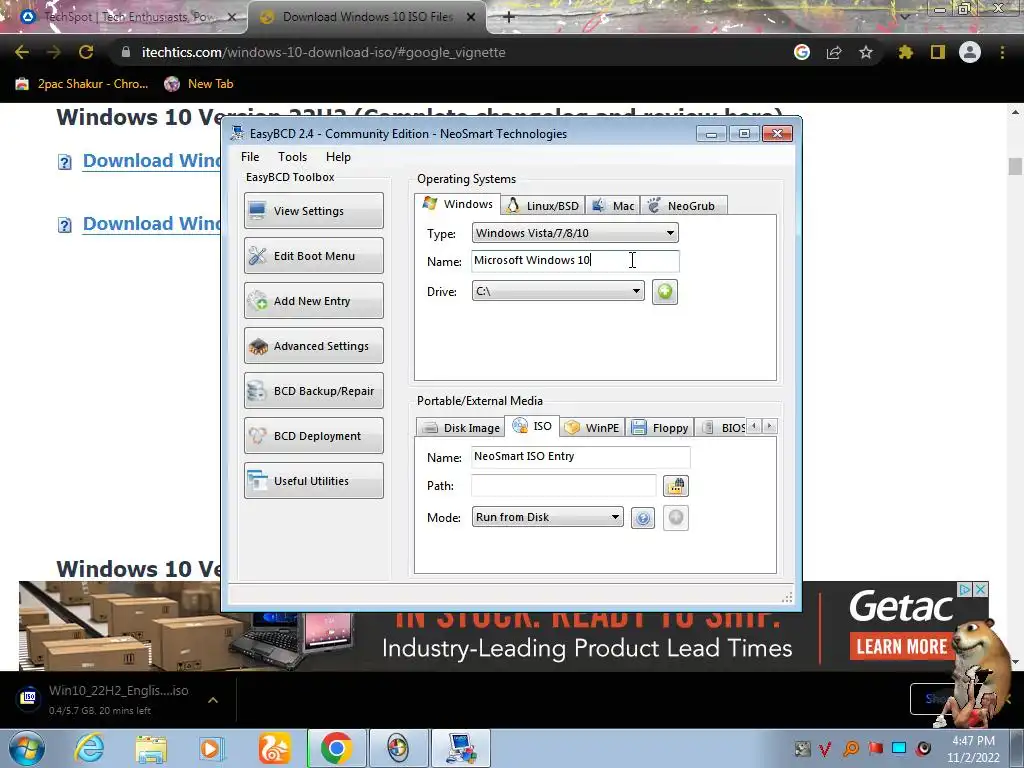Click the empty ISO Path field
1024x768 pixels.
(564, 485)
